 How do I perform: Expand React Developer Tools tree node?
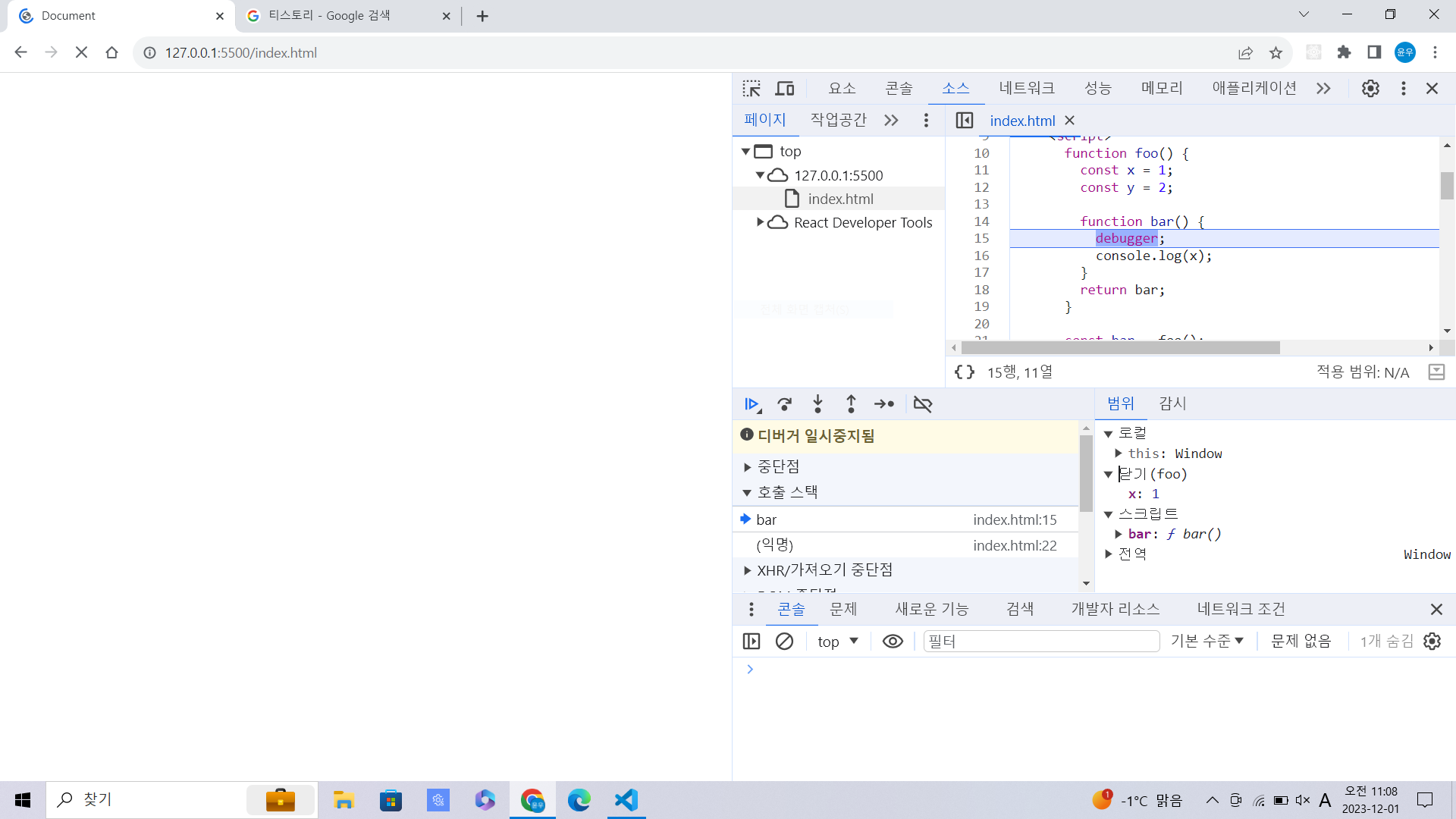[x=760, y=222]
